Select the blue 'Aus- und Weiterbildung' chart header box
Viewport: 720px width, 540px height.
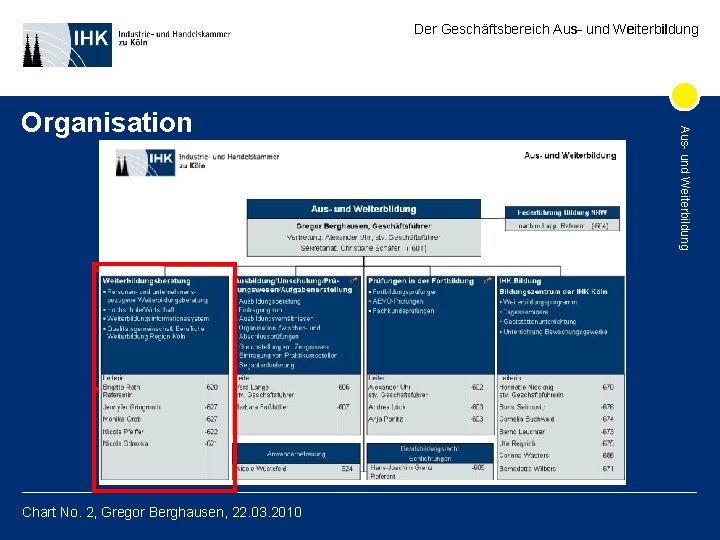coord(364,209)
